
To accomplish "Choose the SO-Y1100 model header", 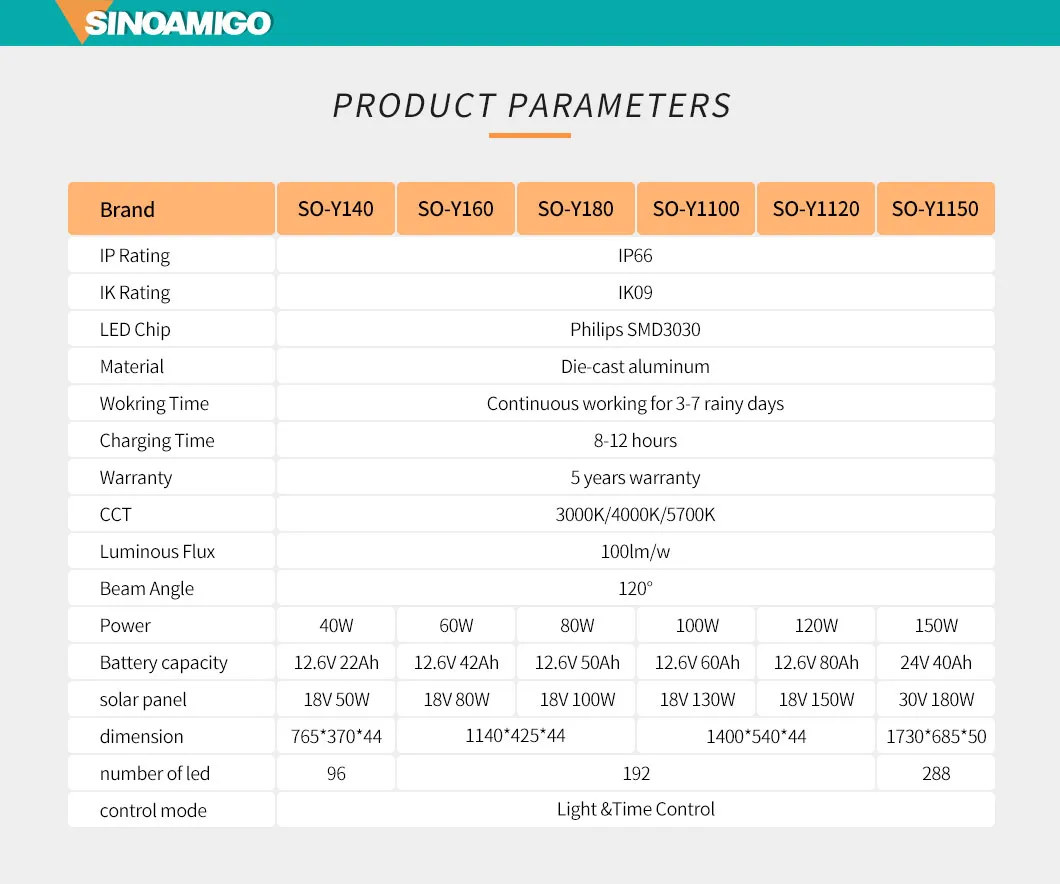I will click(696, 209).
